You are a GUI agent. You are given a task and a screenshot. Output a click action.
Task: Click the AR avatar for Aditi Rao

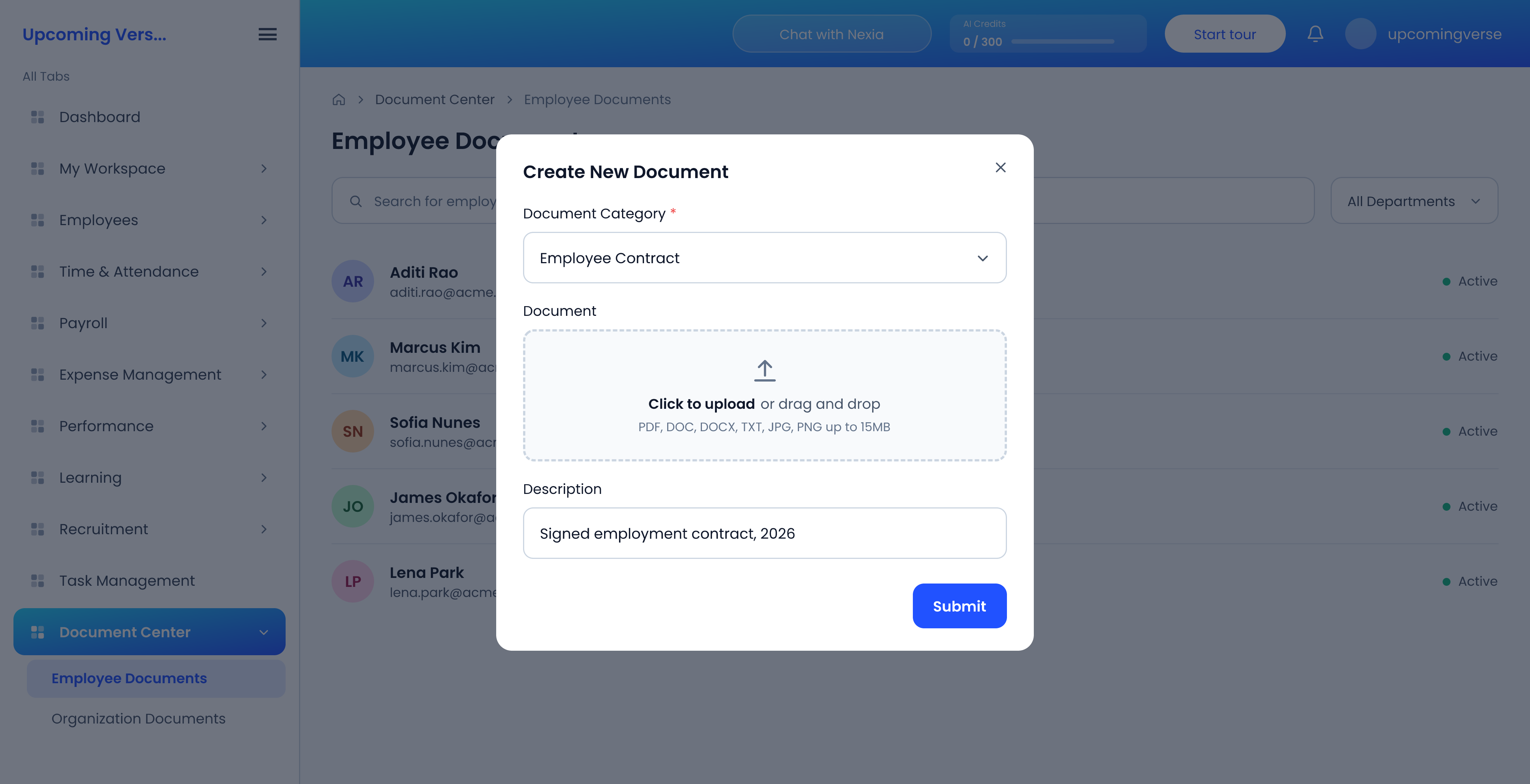click(353, 281)
